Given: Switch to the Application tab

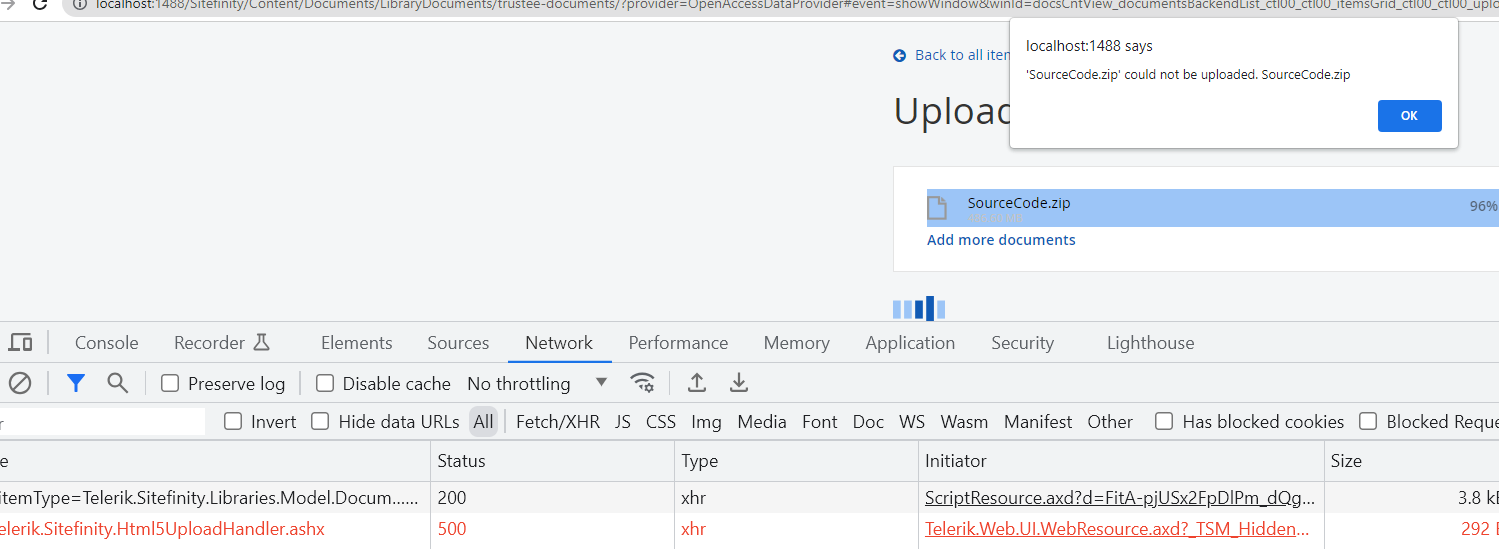Looking at the screenshot, I should tap(910, 343).
